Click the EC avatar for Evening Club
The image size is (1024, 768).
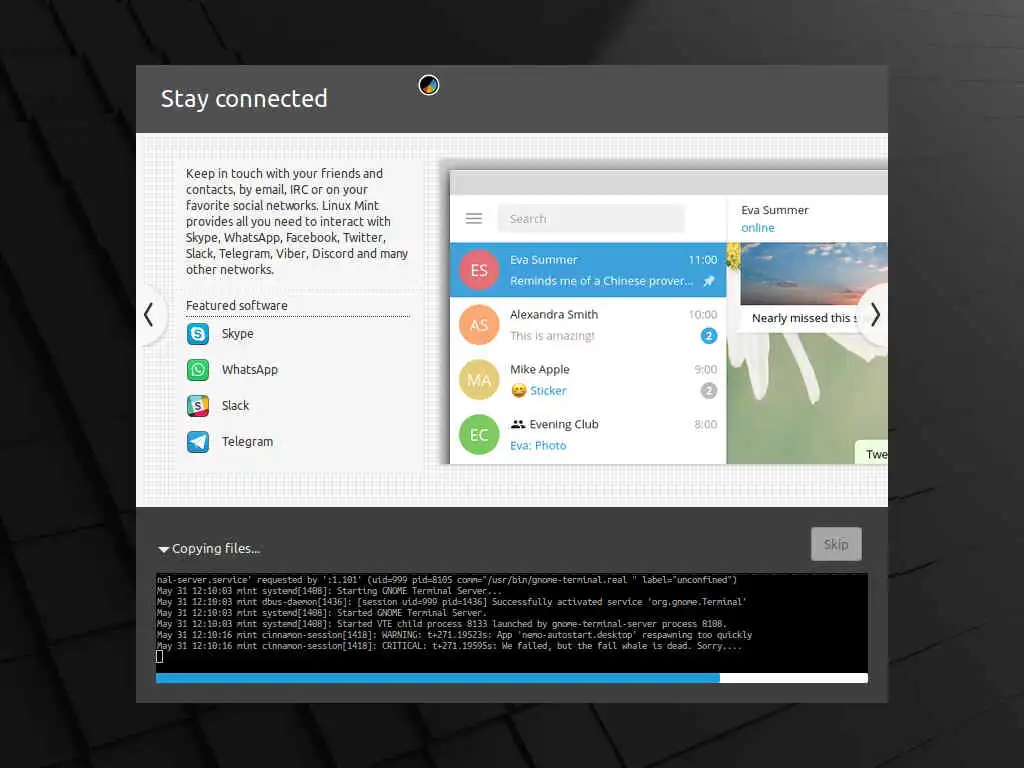pos(479,435)
